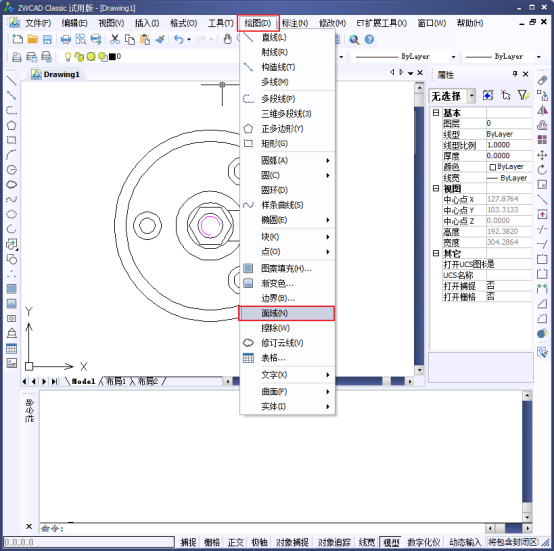The height and width of the screenshot is (551, 554).
Task: Select the Arc tool in left toolbar
Action: click(11, 155)
